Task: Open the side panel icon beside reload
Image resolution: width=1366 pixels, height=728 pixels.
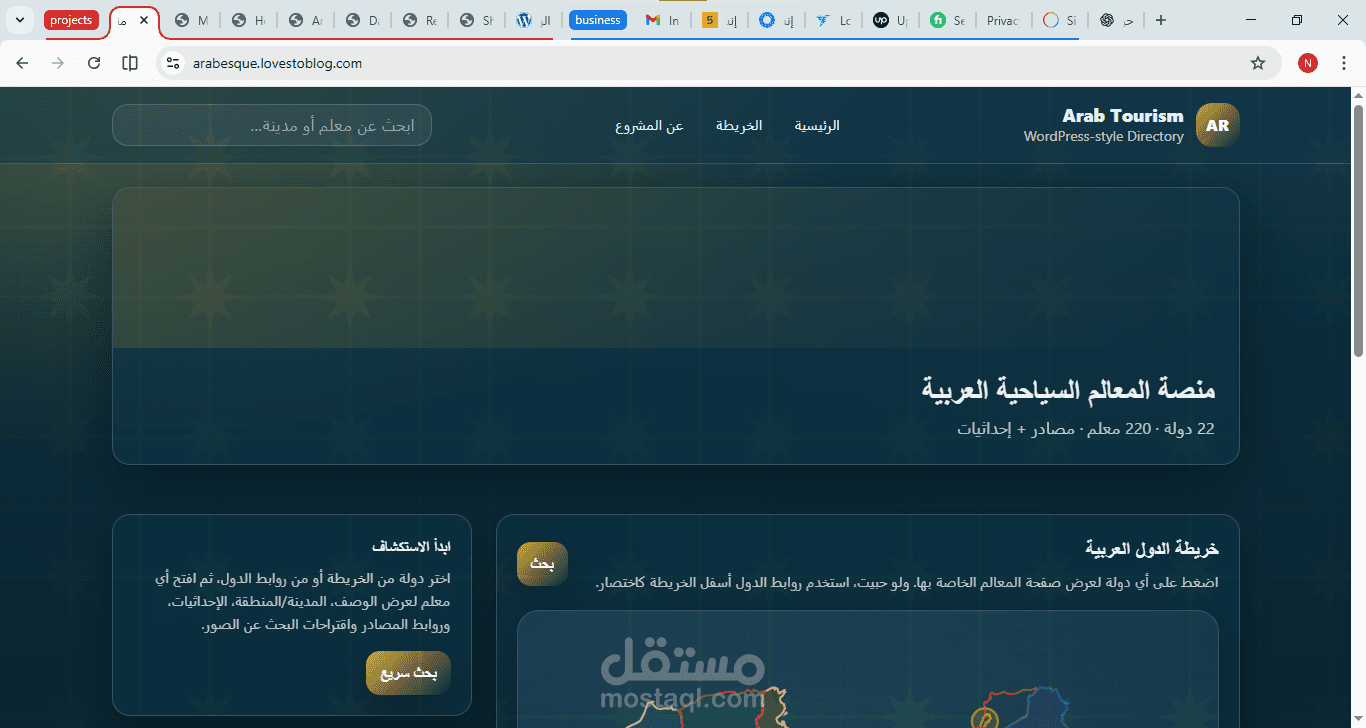Action: coord(130,63)
